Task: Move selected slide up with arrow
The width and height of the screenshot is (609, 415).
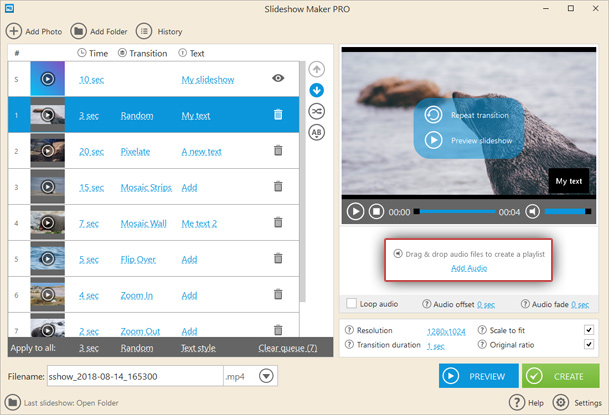Action: coord(317,69)
